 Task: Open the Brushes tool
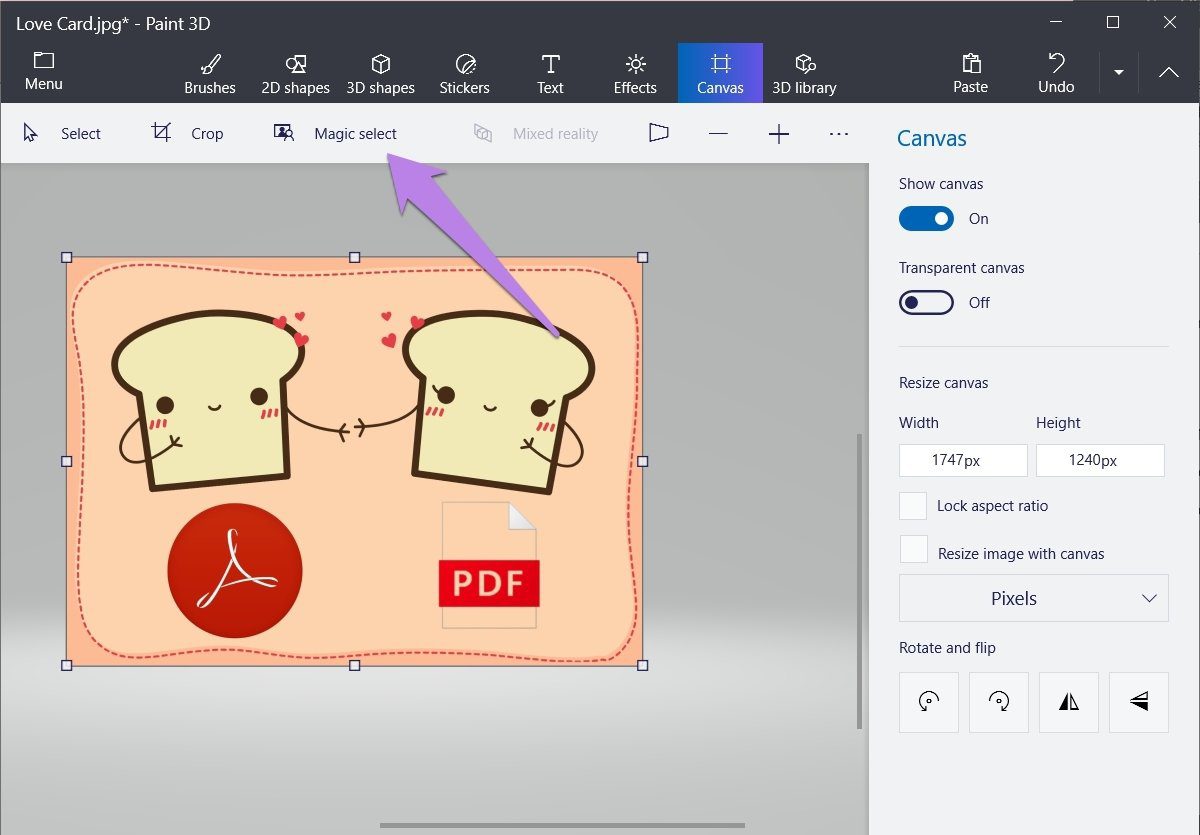(210, 74)
